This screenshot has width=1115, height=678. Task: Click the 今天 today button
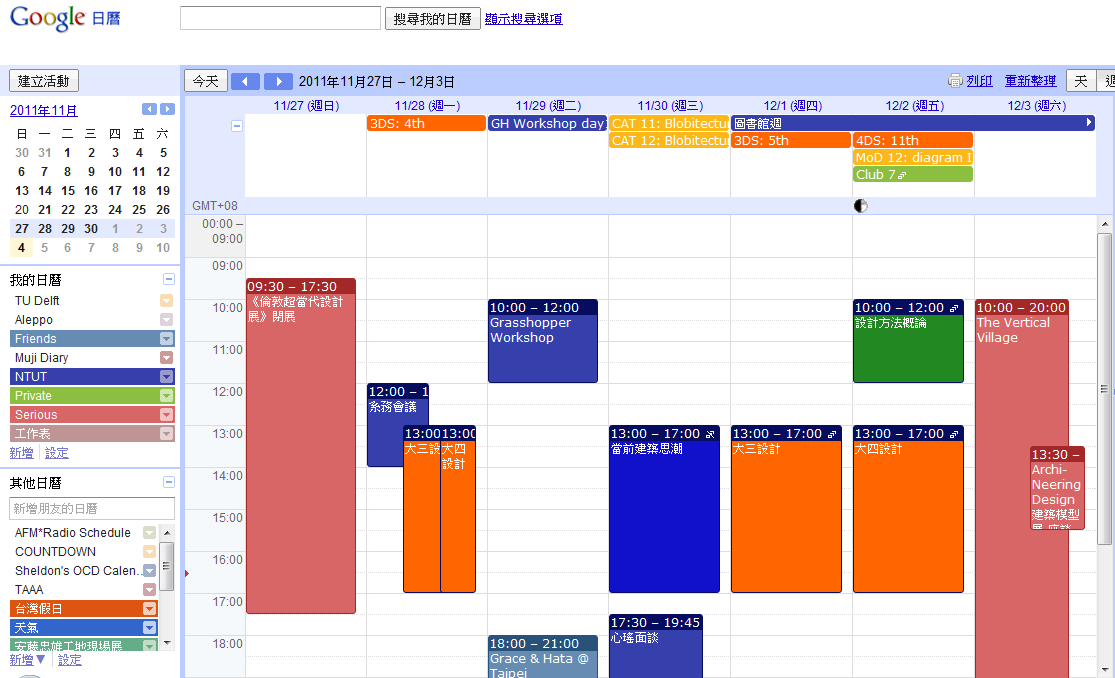click(x=206, y=81)
